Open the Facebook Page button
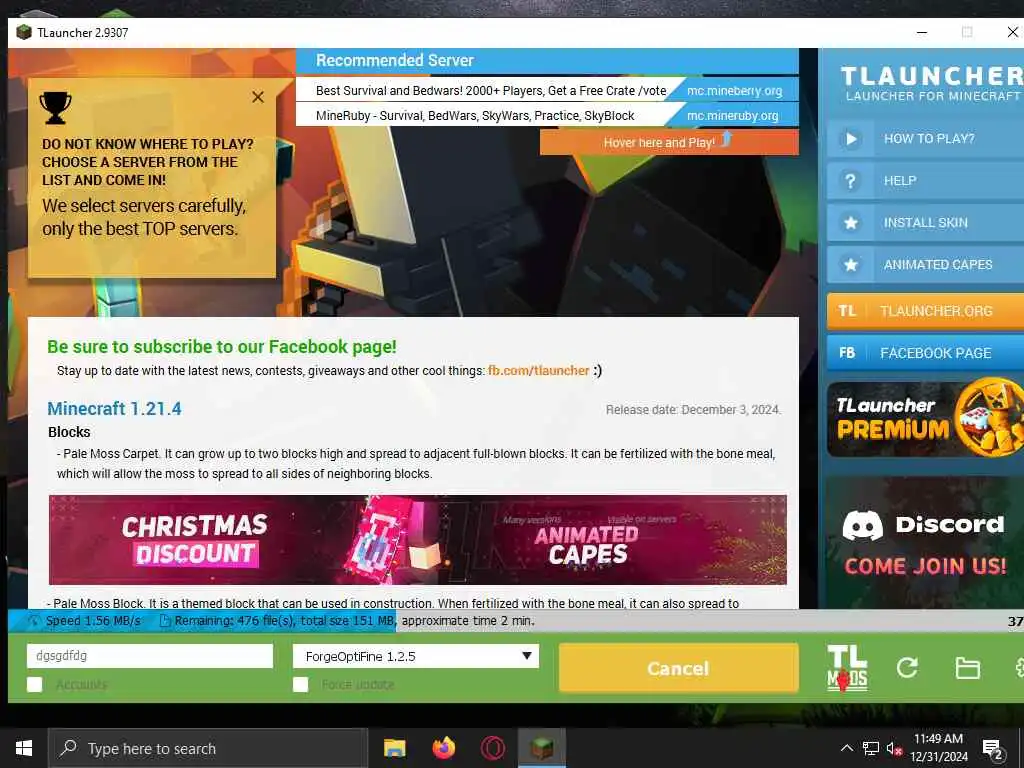The width and height of the screenshot is (1024, 768). point(925,353)
